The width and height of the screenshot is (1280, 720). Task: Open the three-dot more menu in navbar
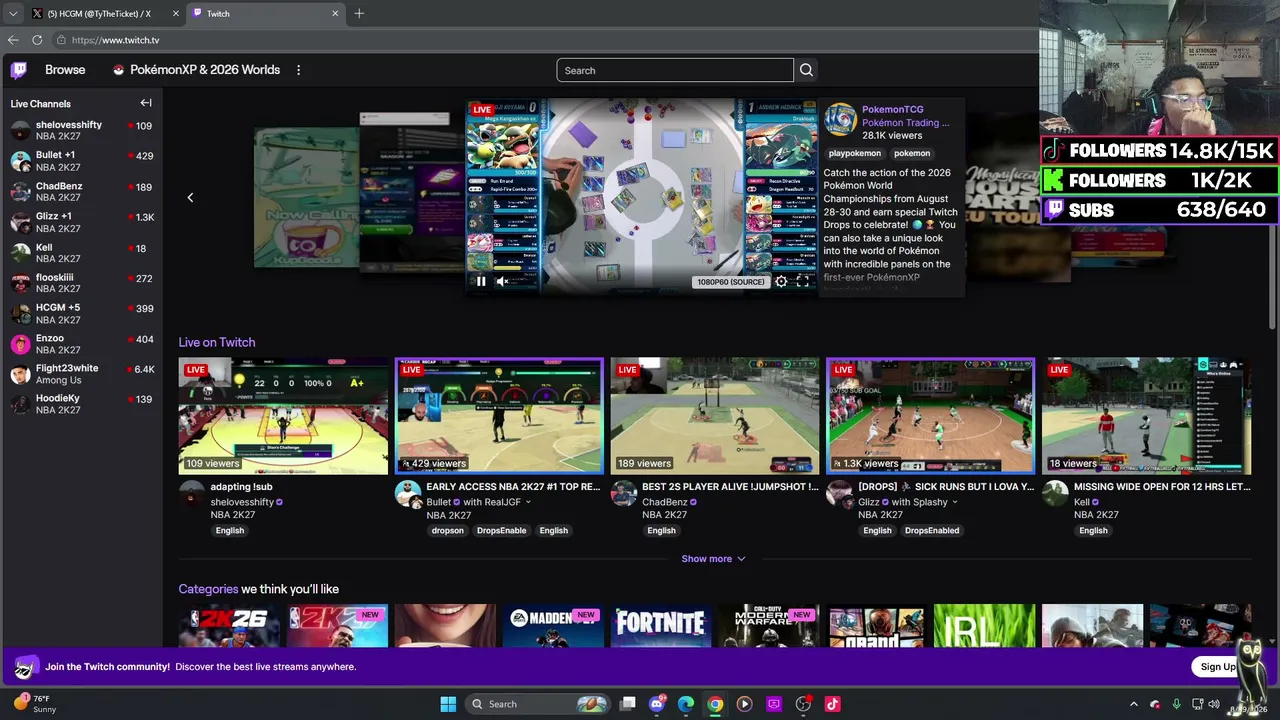point(298,70)
